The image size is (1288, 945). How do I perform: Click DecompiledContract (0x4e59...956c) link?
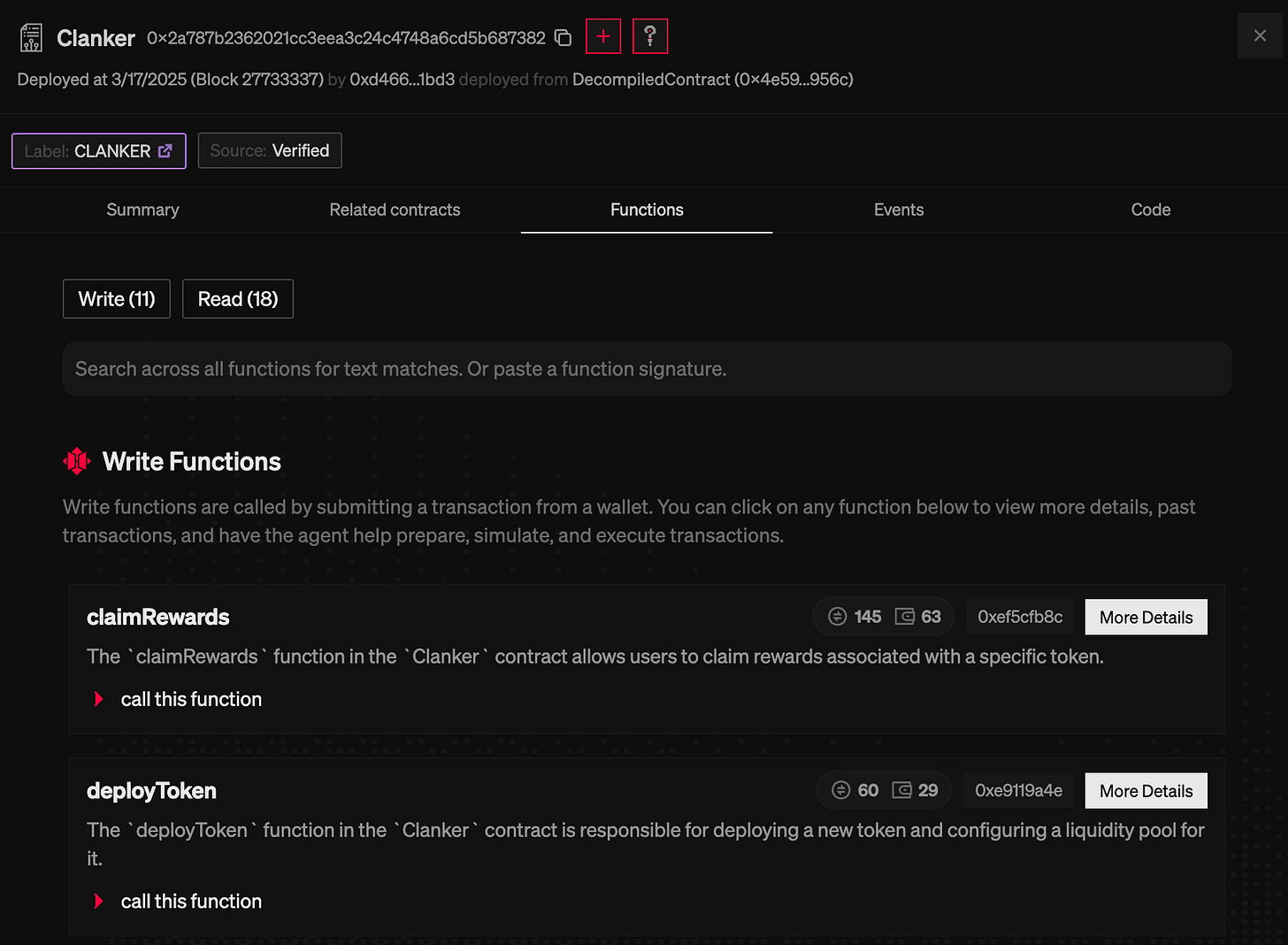(713, 80)
